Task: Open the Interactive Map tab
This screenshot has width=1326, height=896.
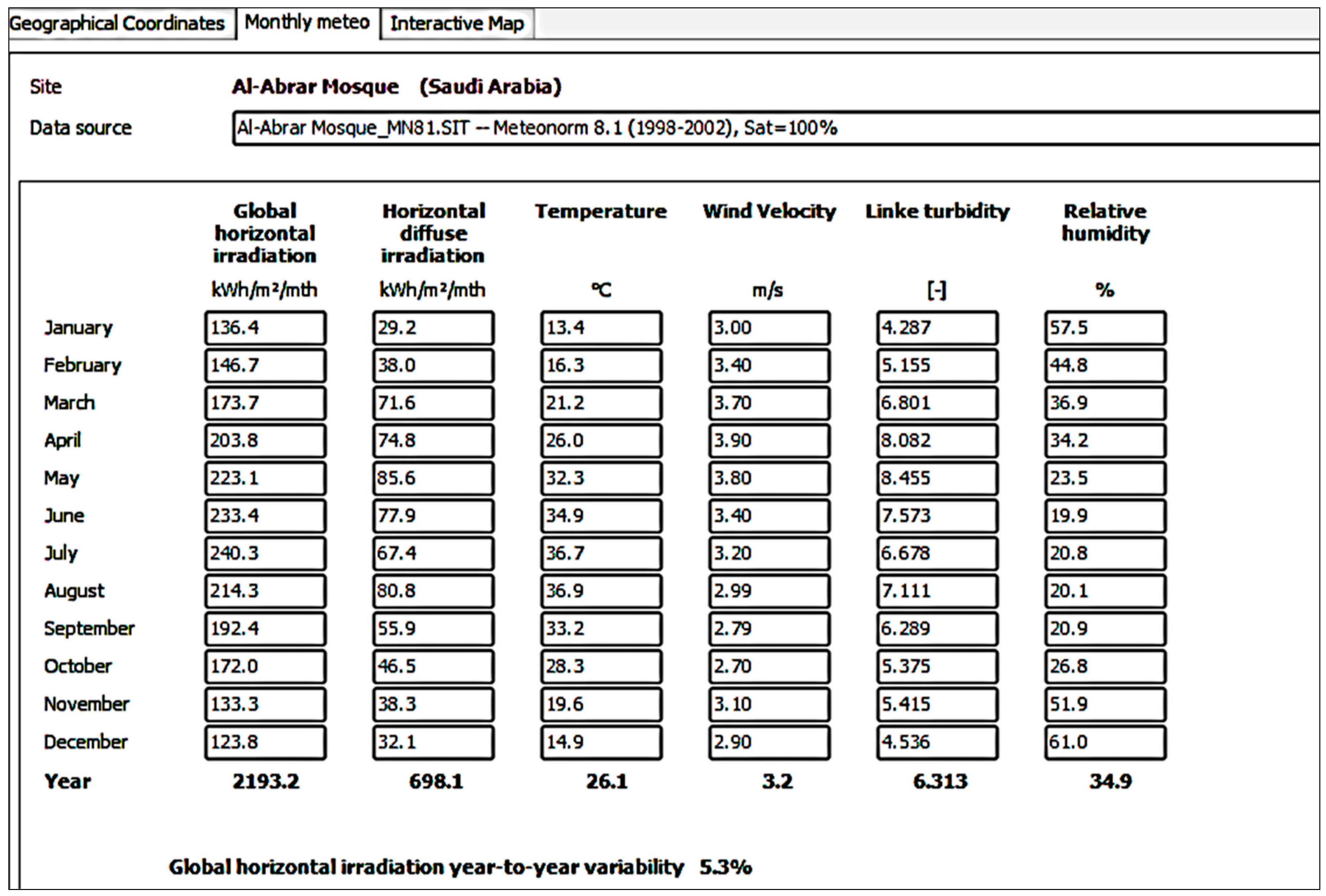Action: point(456,23)
